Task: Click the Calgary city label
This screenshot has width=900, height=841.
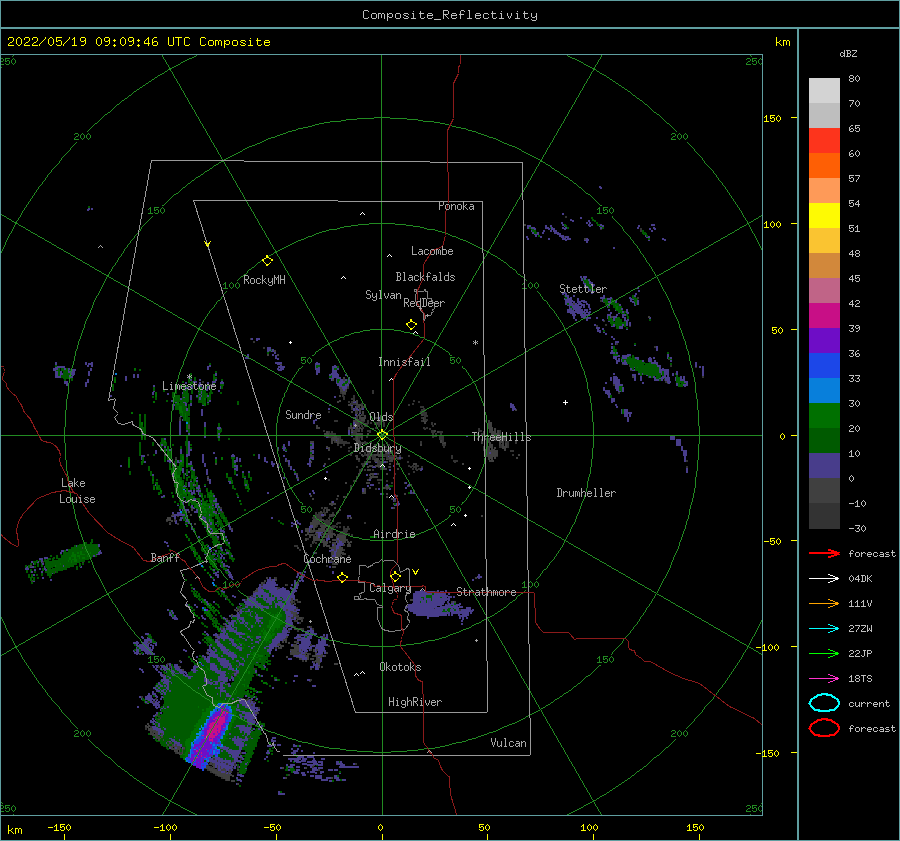Action: [x=390, y=588]
